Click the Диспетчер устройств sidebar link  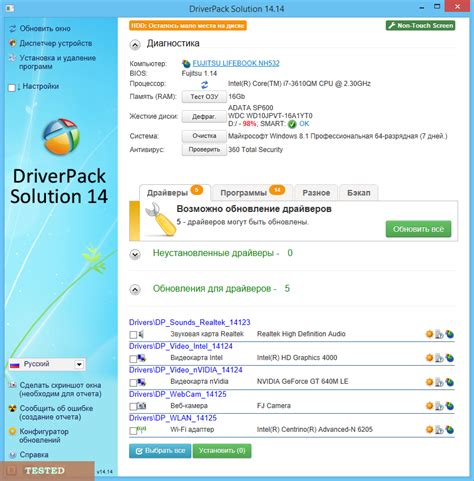[x=56, y=43]
